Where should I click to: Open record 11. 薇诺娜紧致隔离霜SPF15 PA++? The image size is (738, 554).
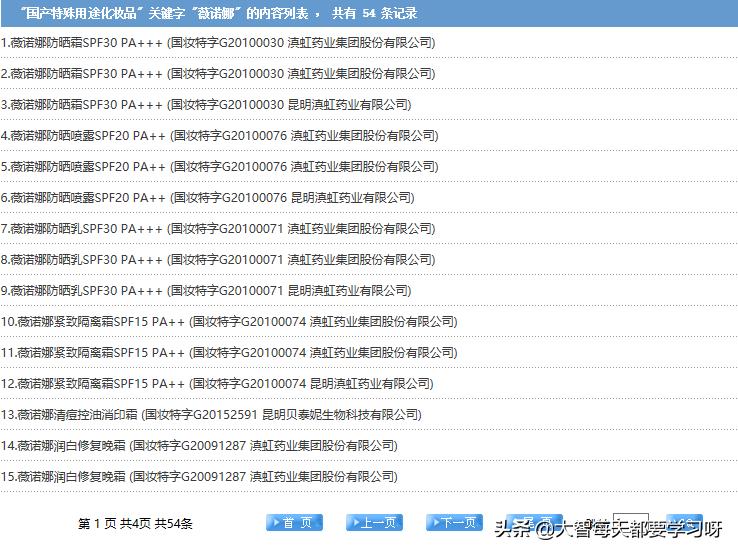pos(229,353)
